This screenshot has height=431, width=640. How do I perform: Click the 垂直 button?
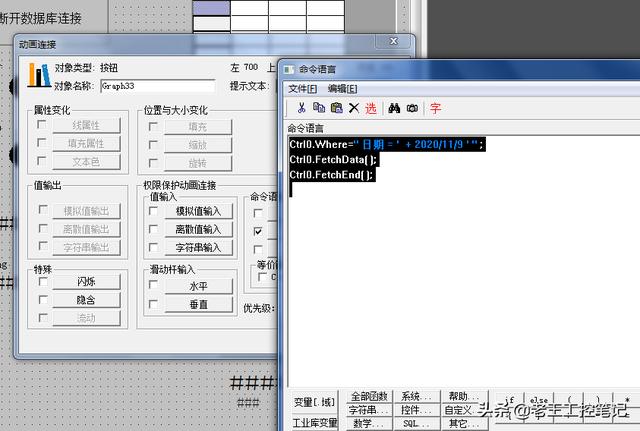click(x=198, y=304)
